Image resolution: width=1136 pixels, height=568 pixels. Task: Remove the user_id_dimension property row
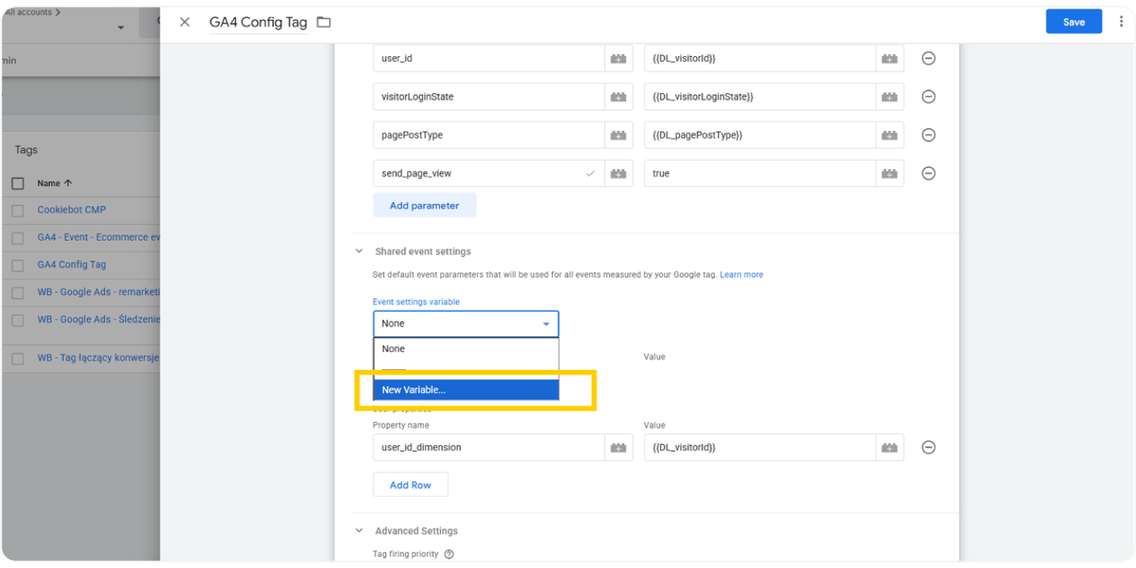(x=928, y=447)
